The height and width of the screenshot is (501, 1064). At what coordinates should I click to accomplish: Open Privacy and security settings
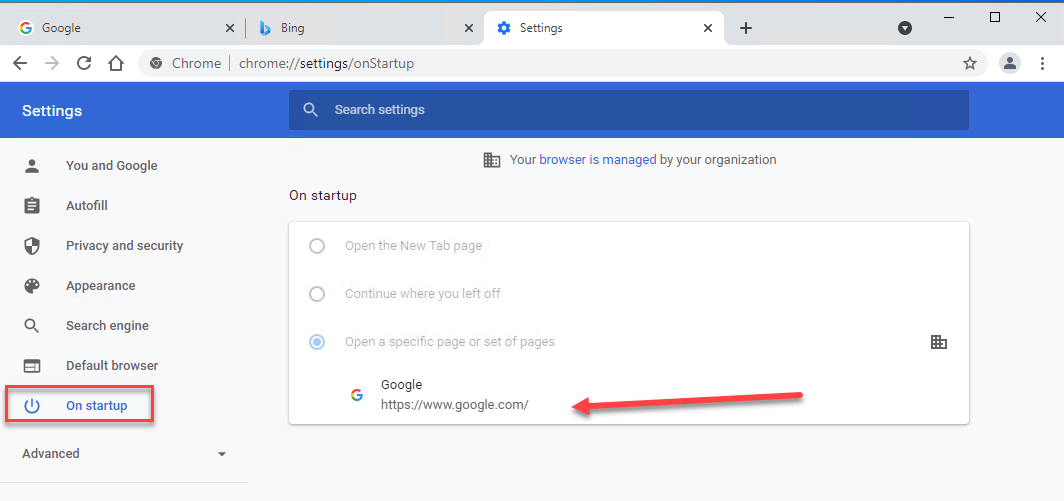pyautogui.click(x=124, y=246)
